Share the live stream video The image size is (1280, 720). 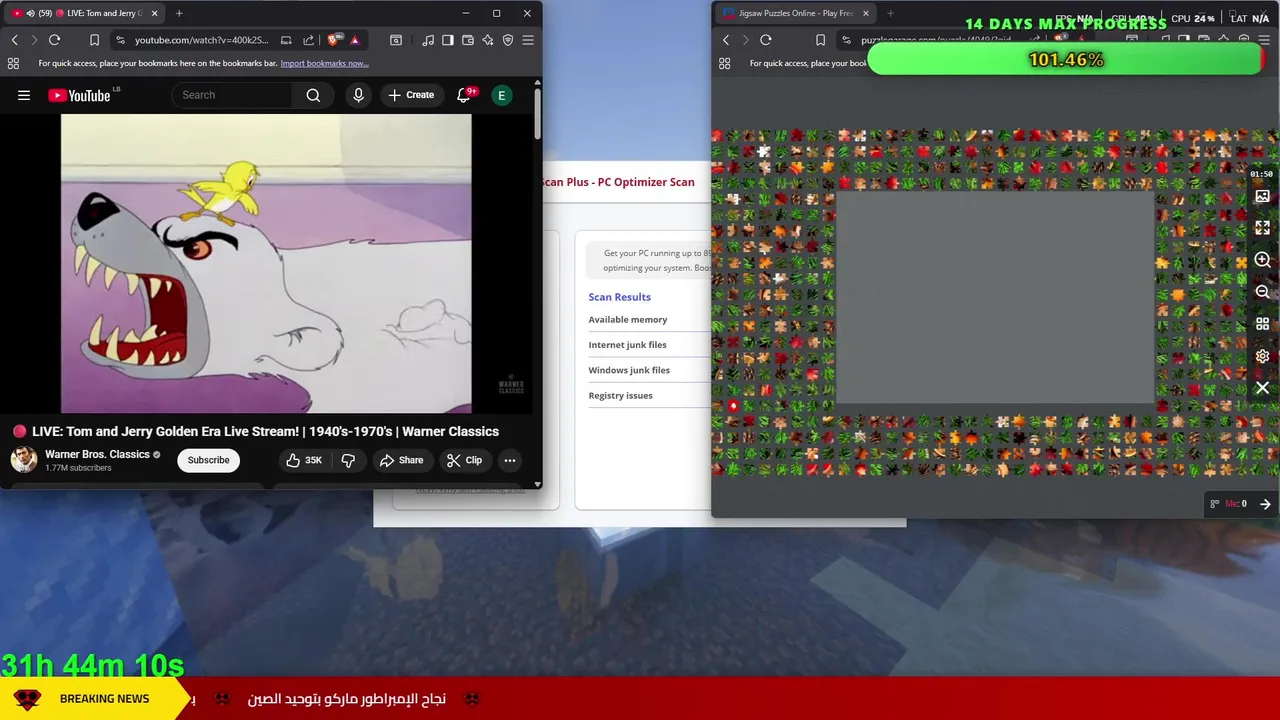click(x=401, y=460)
